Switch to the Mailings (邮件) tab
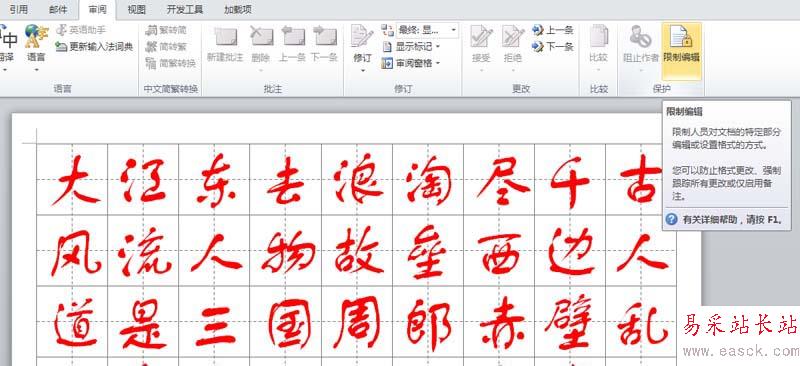800x366 pixels. pyautogui.click(x=58, y=10)
